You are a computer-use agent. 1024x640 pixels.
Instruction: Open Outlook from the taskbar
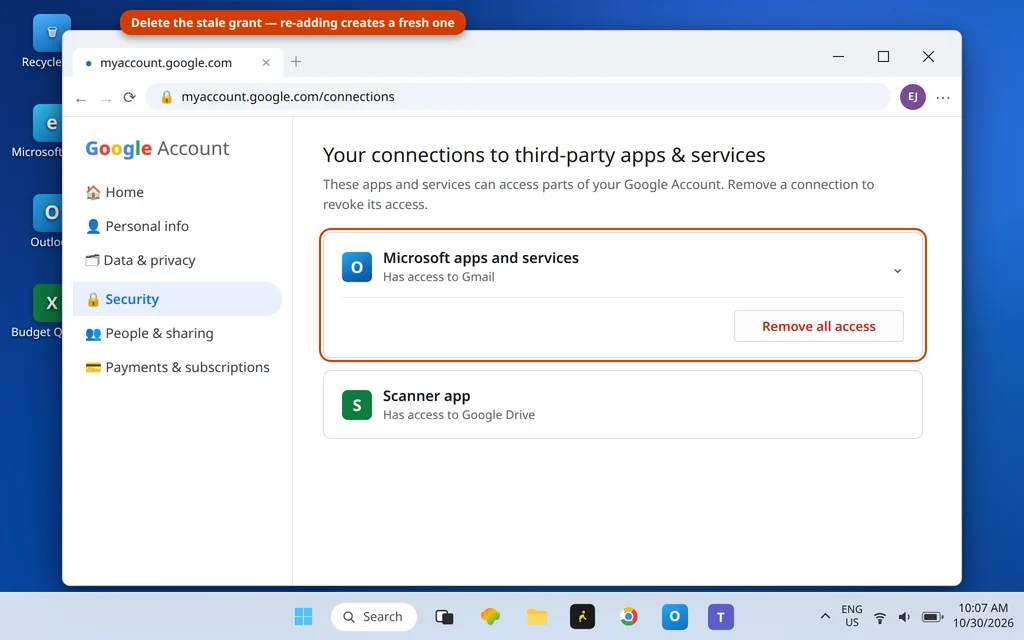(675, 616)
